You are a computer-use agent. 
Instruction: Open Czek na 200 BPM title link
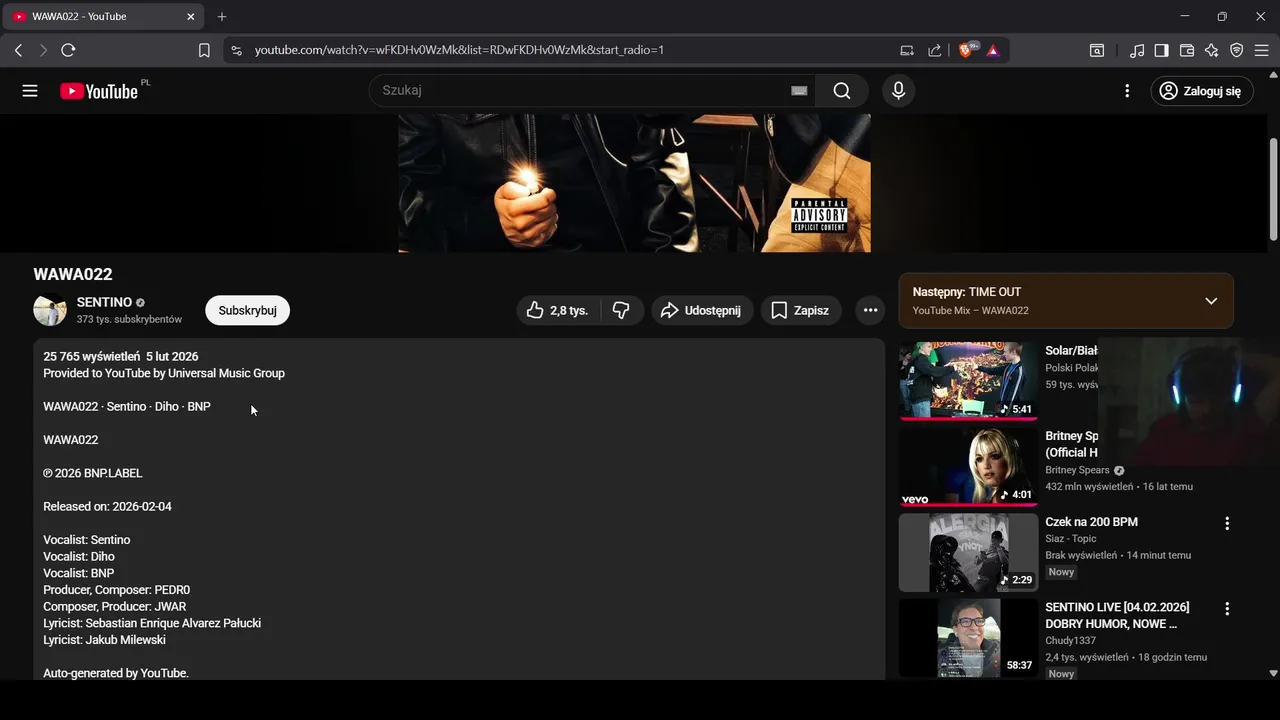[1091, 522]
